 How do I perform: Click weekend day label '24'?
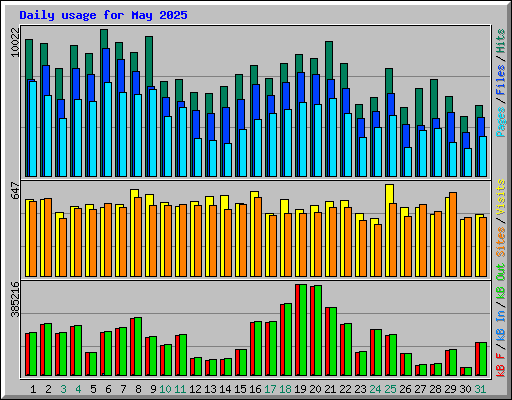tap(375, 389)
